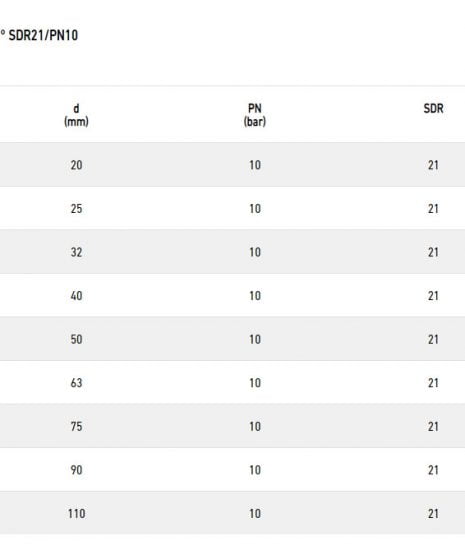Click diameter value 110 cell

point(76,514)
